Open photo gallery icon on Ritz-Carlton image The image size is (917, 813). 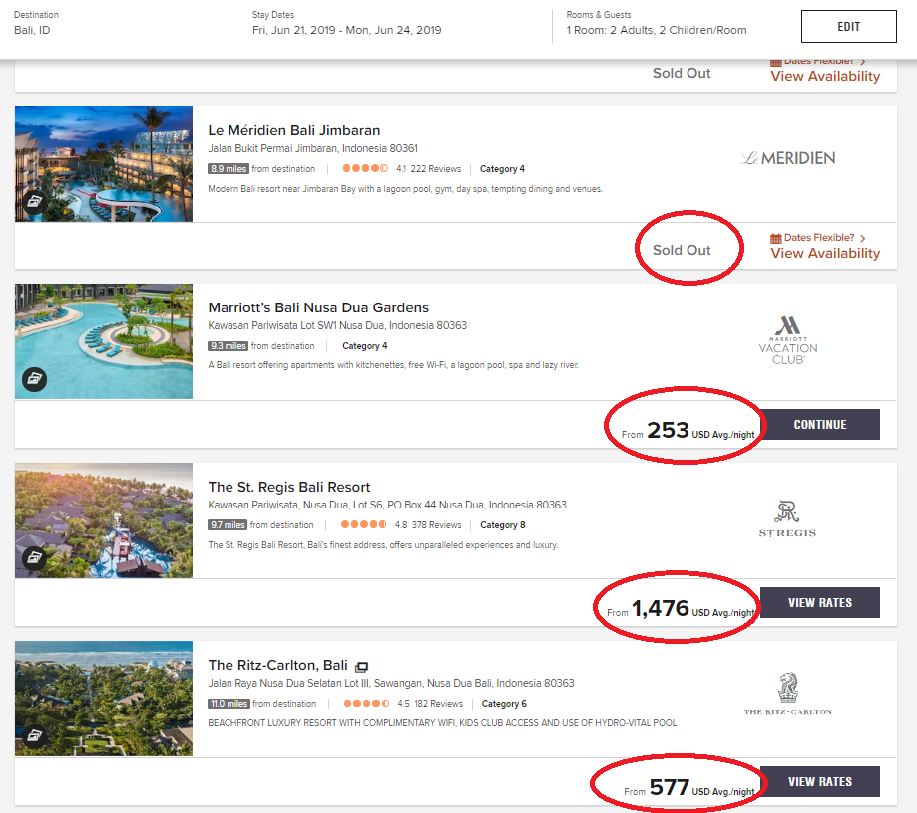35,735
